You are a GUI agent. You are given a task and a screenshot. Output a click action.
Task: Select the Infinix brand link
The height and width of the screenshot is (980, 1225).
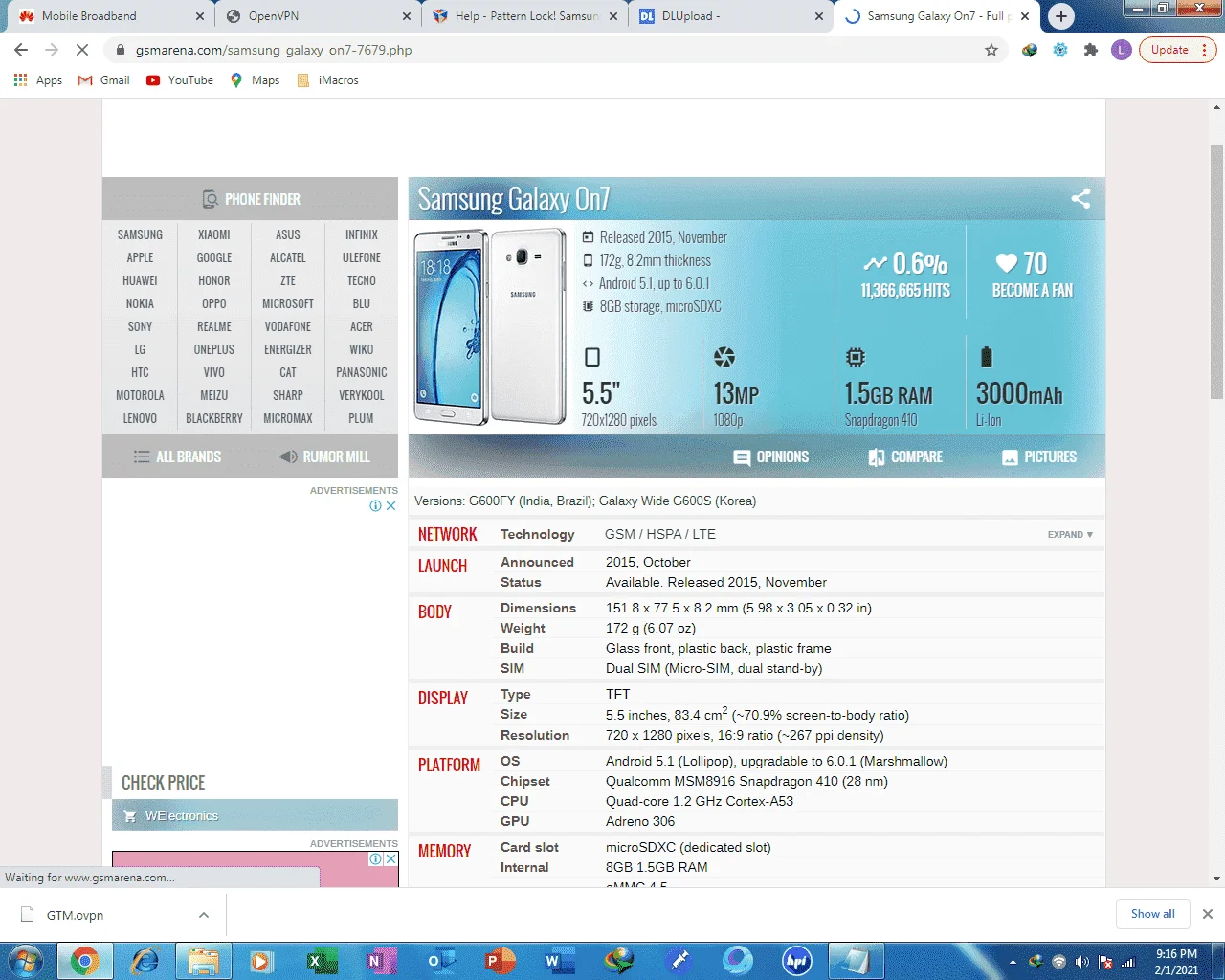point(361,234)
